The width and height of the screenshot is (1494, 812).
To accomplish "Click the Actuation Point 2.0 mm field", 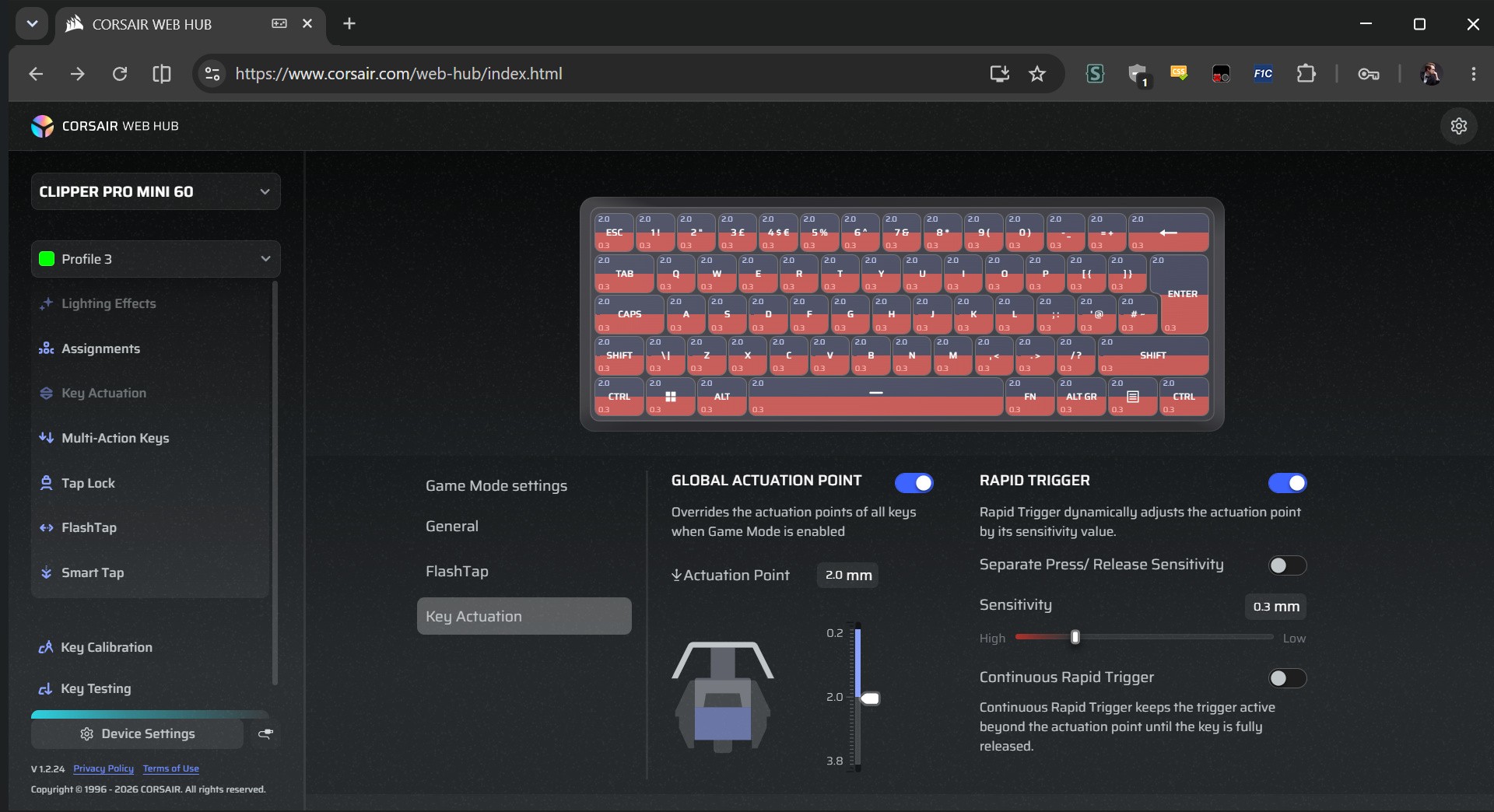I will click(847, 576).
